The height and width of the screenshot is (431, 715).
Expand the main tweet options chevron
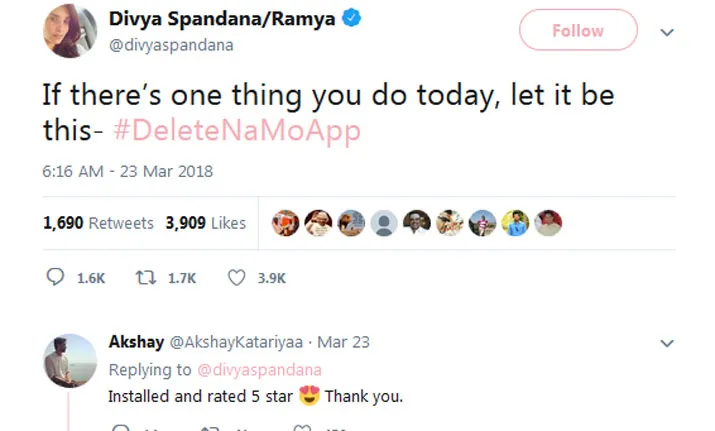click(x=668, y=32)
